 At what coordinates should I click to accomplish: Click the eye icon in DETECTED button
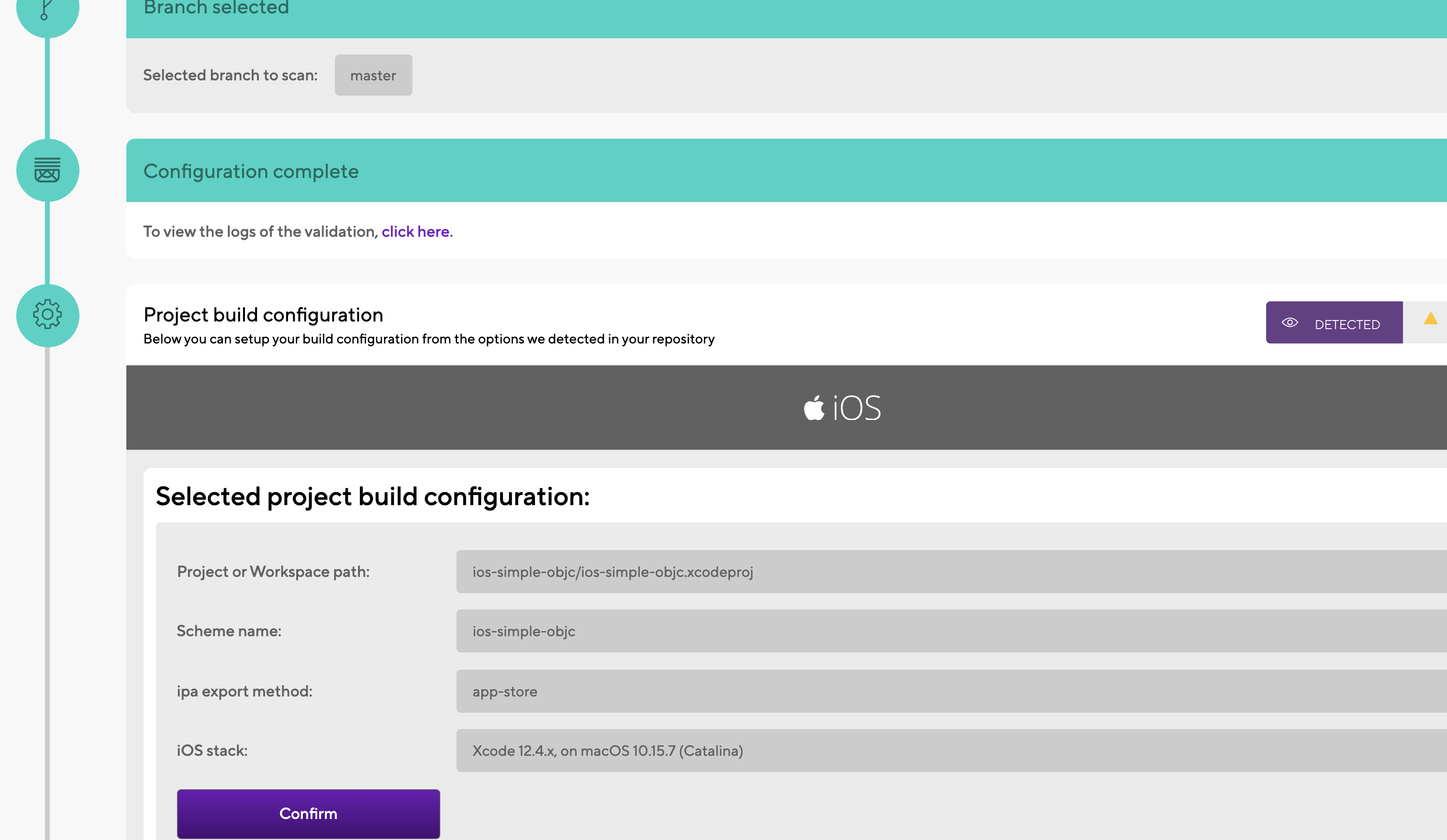tap(1290, 323)
